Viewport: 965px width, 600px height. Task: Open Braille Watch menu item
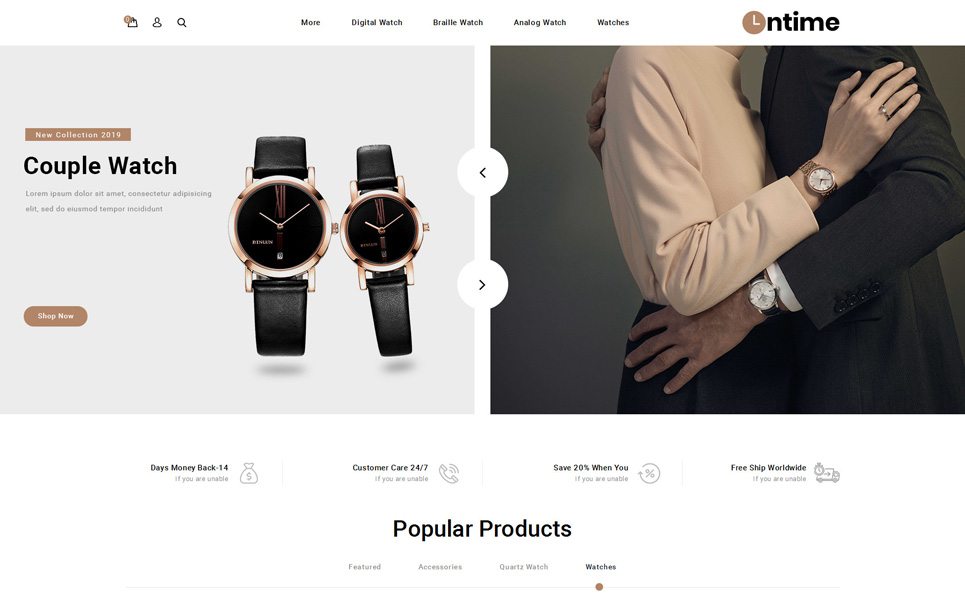458,22
